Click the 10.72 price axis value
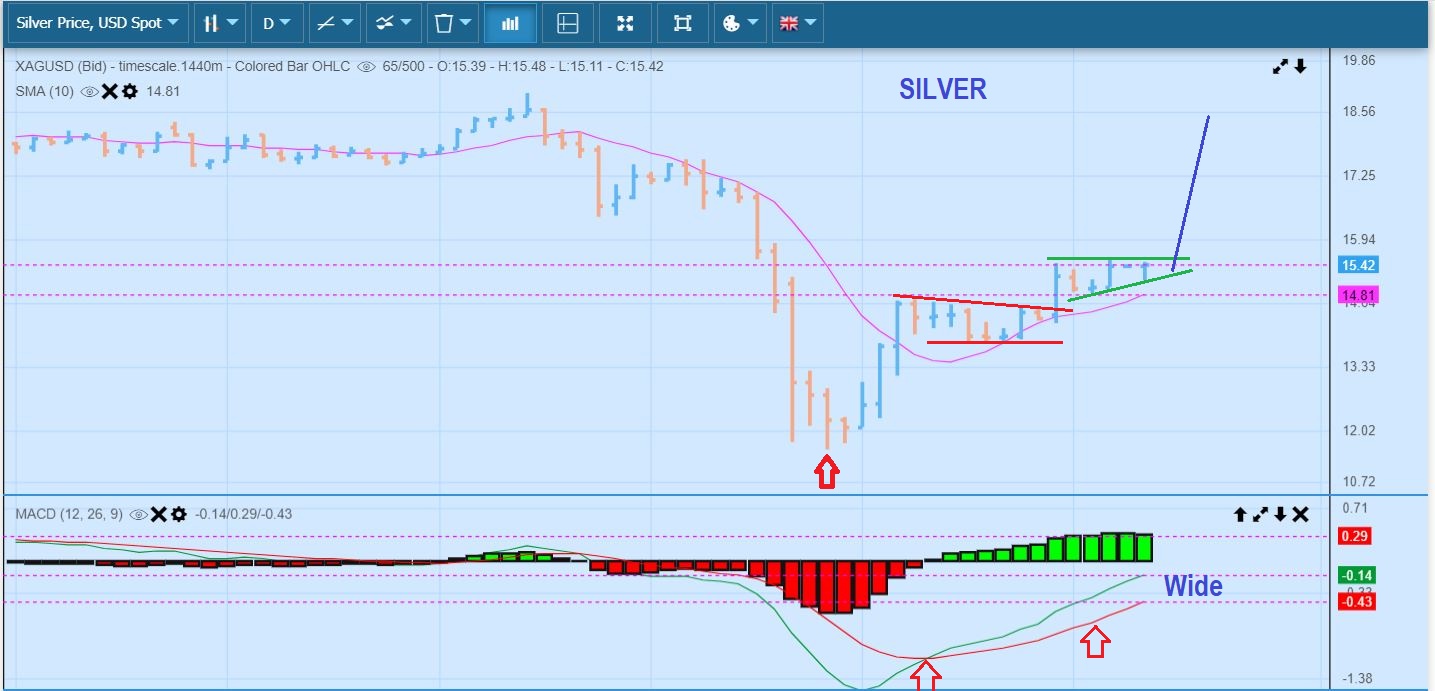This screenshot has width=1435, height=691. pos(1359,481)
